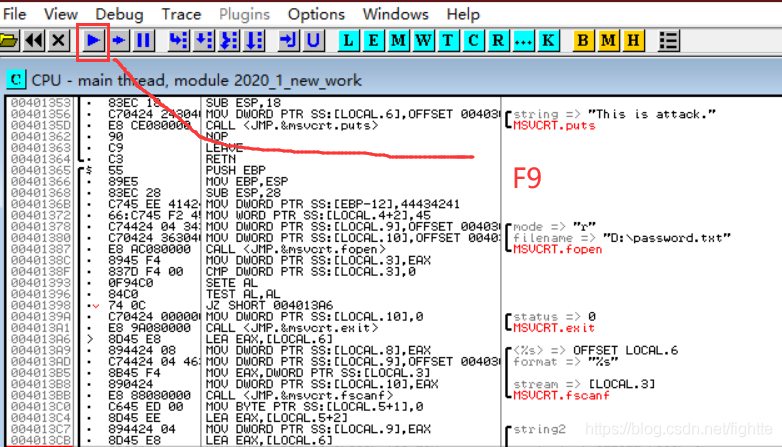Click the Trace into icon
Screen dimensions: 782x447
pos(229,40)
